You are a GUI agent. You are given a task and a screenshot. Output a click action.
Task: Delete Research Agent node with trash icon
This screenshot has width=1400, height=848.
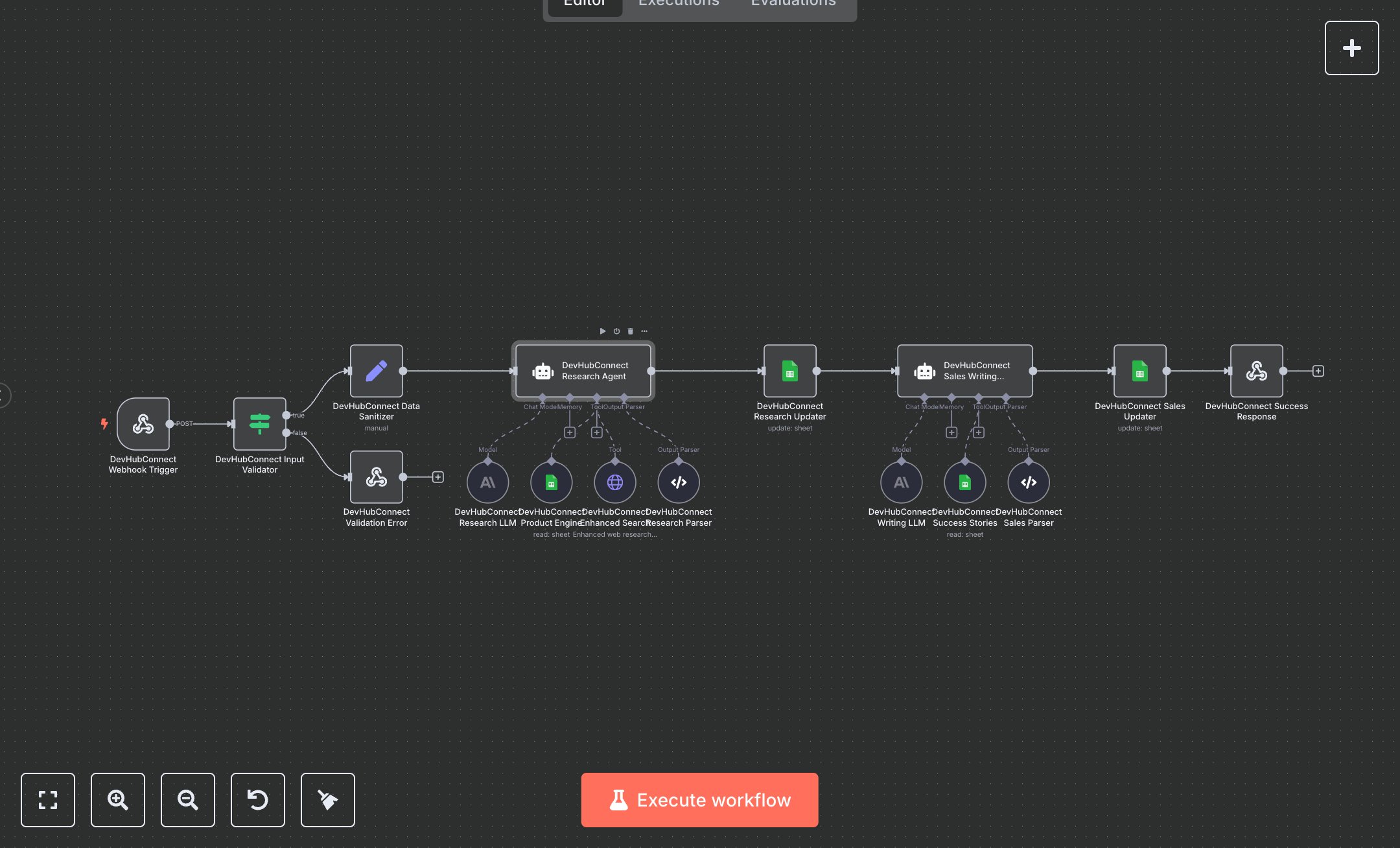tap(630, 331)
